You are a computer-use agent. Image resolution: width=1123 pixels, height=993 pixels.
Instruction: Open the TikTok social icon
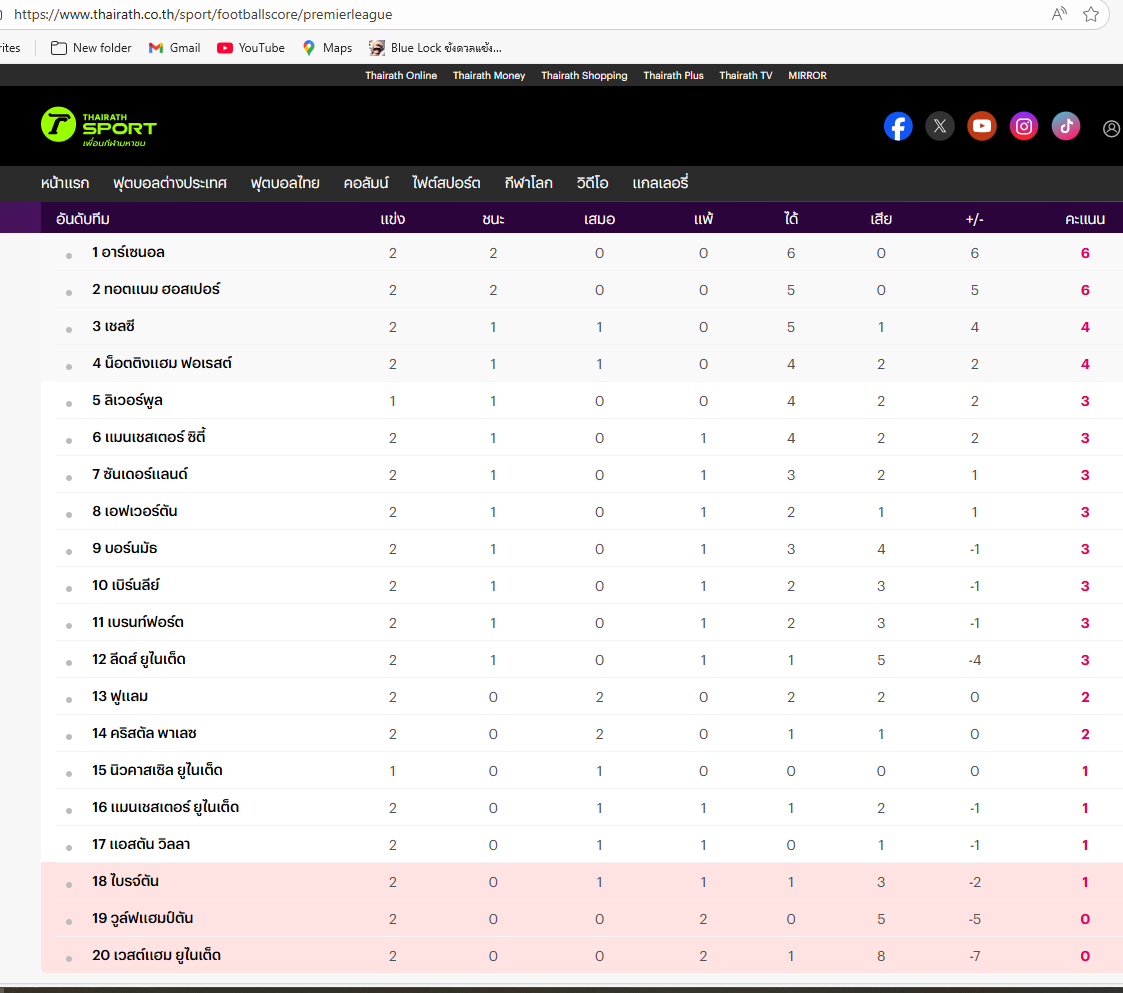coord(1066,127)
